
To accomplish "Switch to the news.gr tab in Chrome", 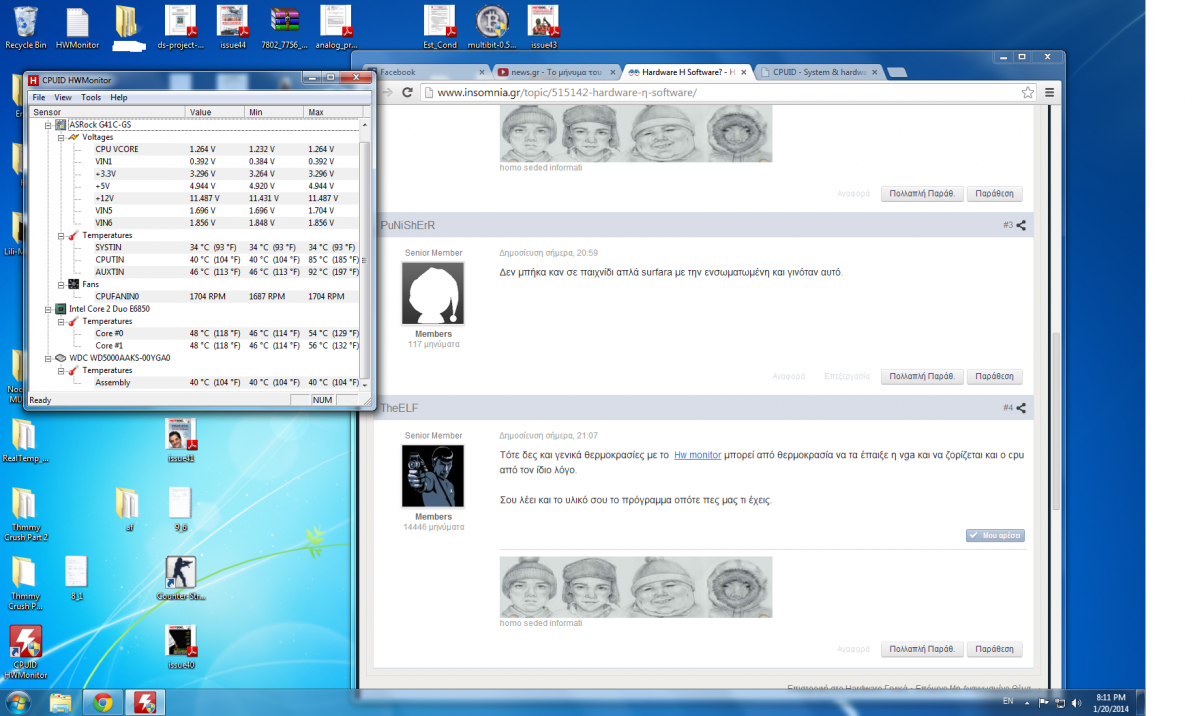I will 555,72.
